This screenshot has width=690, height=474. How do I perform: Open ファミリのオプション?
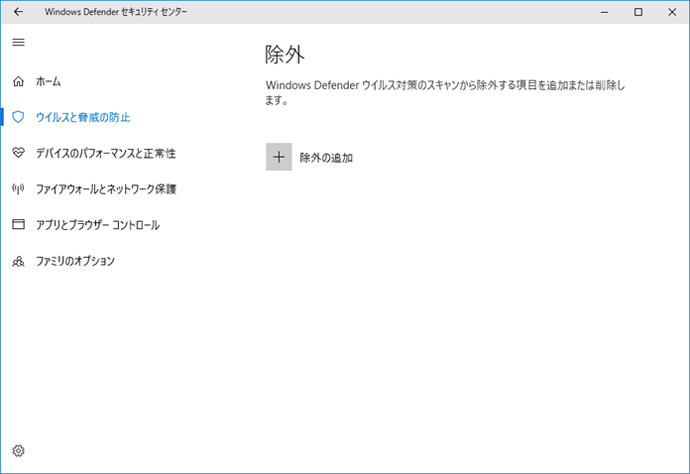(75, 261)
